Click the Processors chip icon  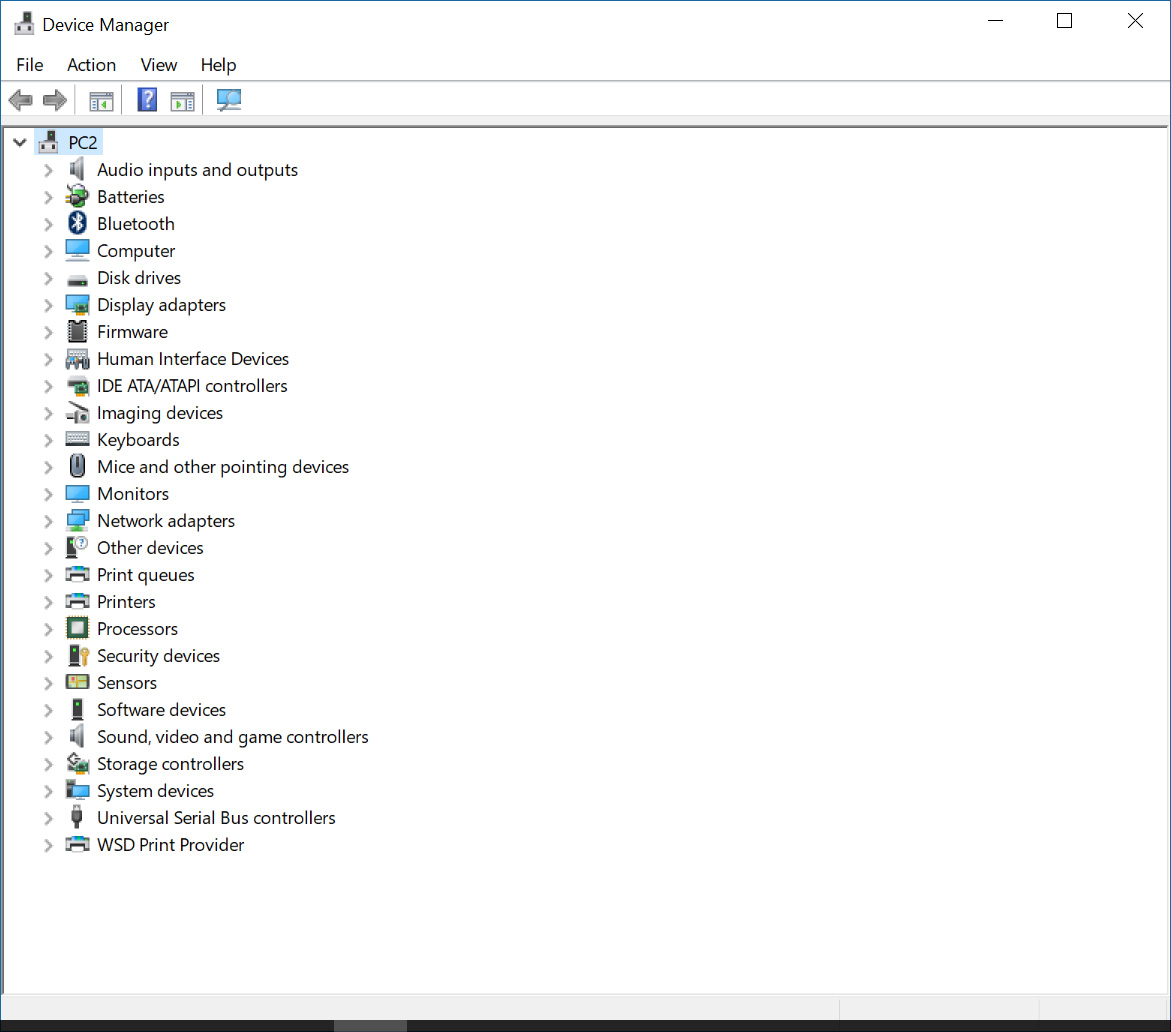point(77,629)
